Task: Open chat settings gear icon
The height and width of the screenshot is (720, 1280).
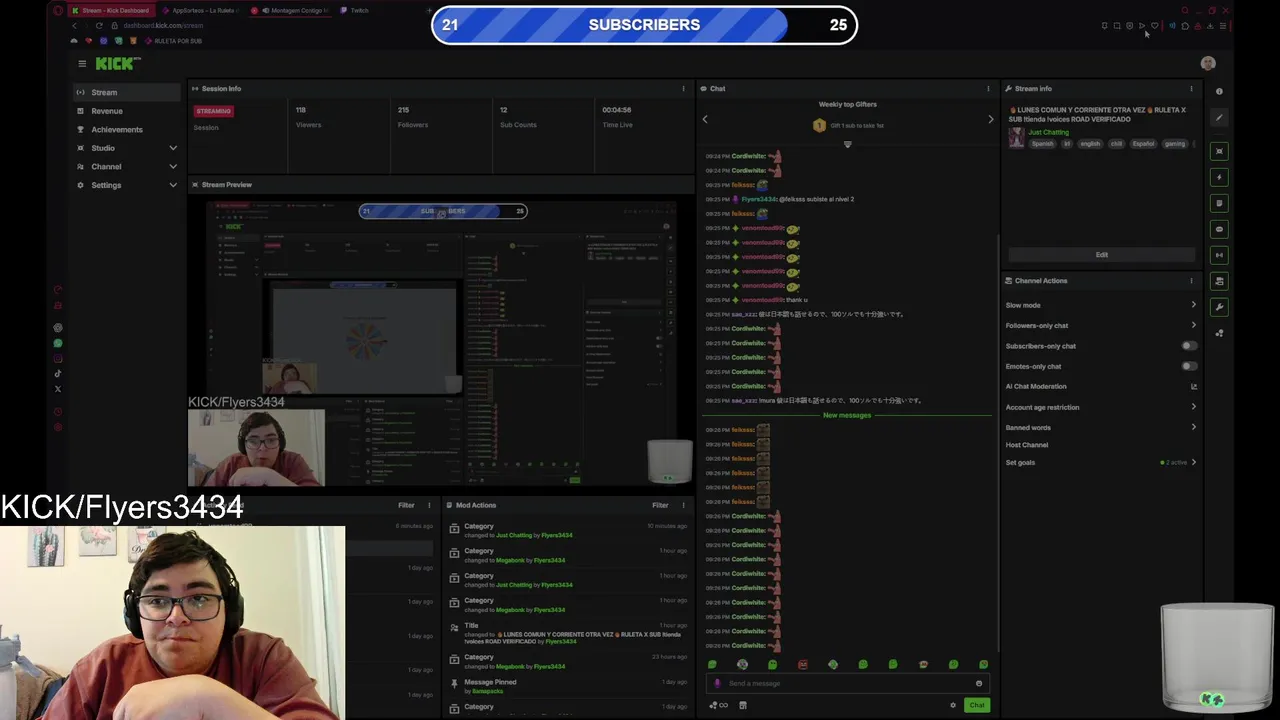Action: (x=953, y=705)
